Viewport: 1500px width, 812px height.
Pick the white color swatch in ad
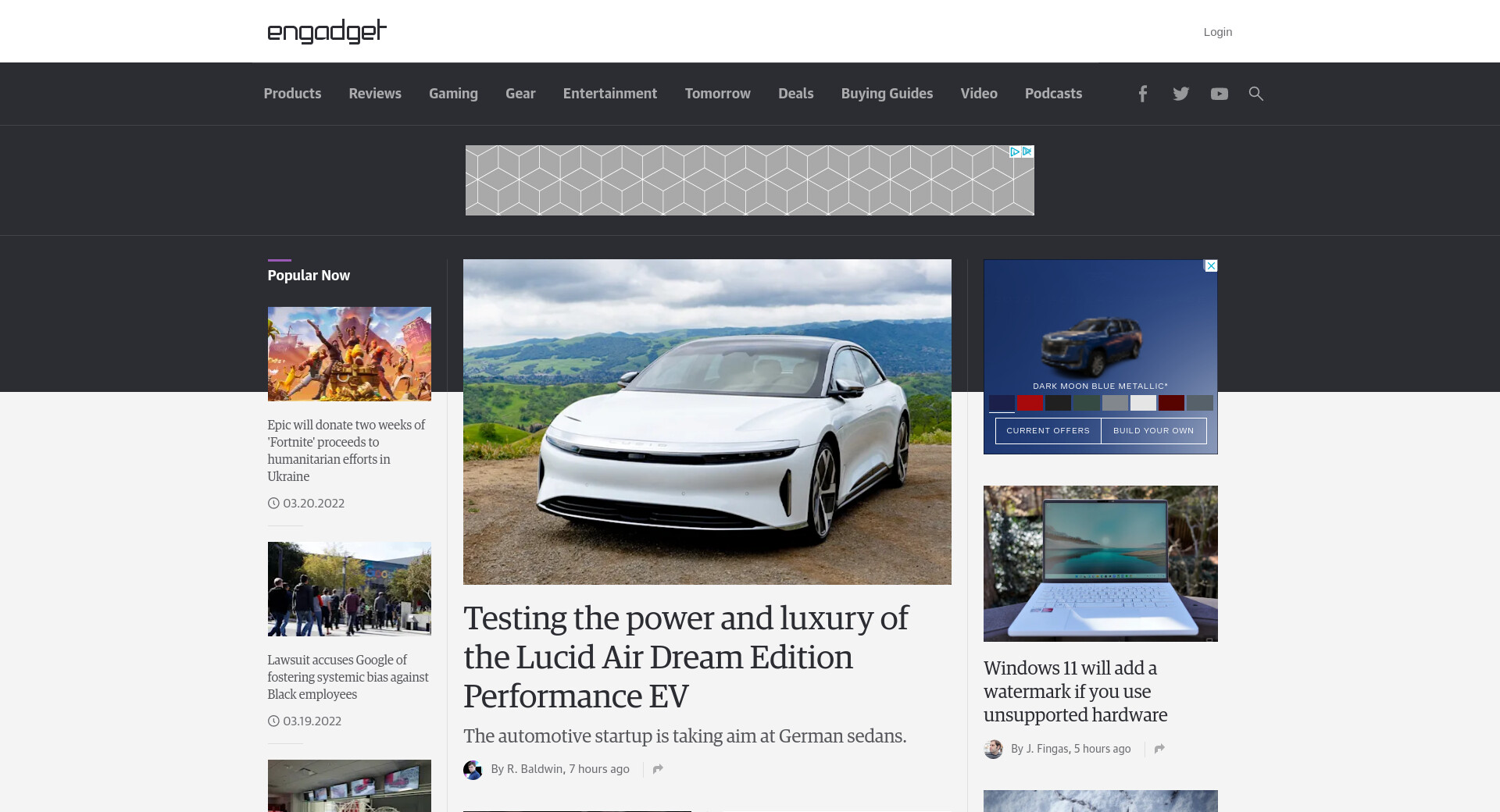[1142, 403]
